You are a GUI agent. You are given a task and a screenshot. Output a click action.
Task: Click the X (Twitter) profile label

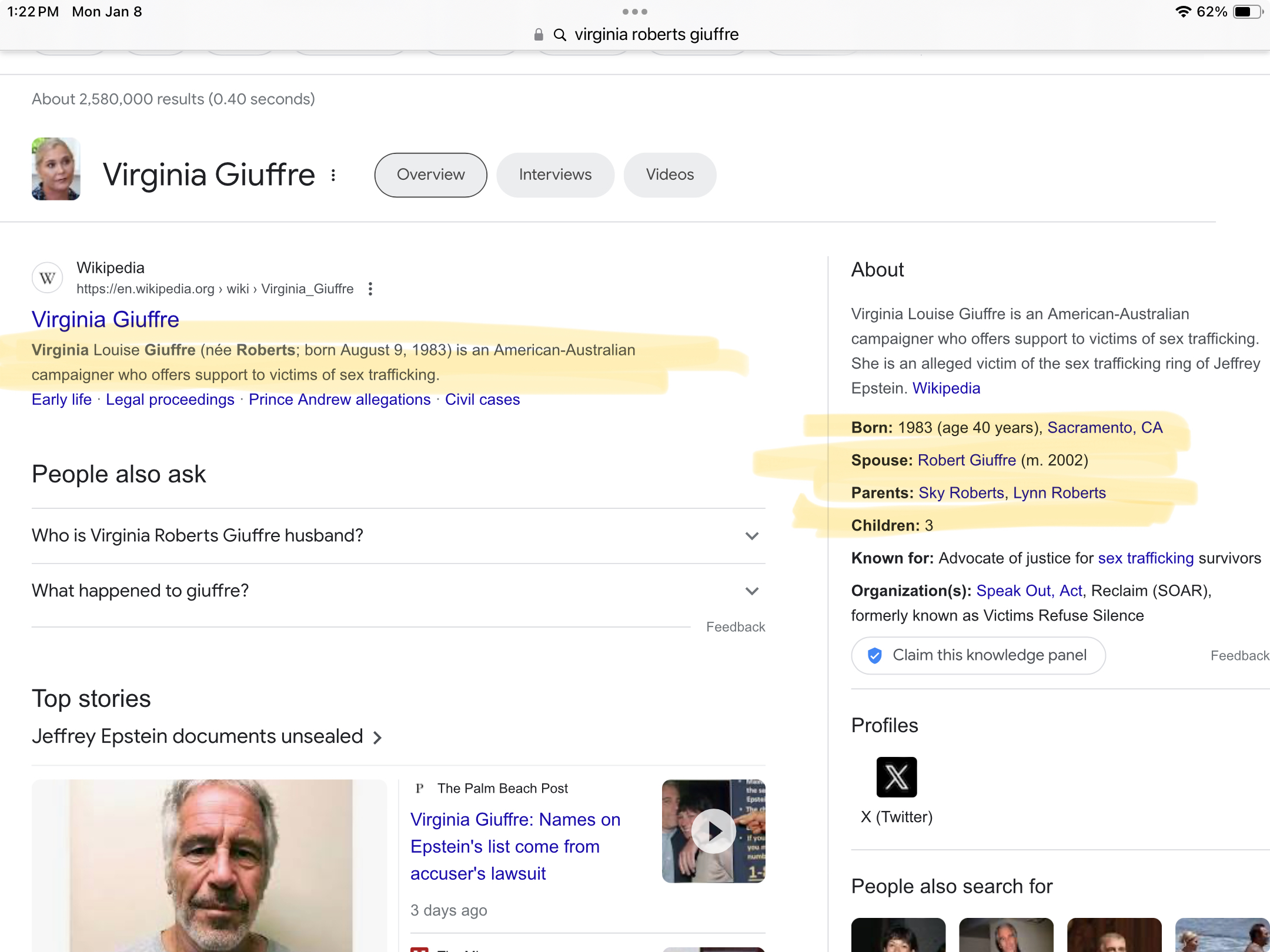point(897,817)
